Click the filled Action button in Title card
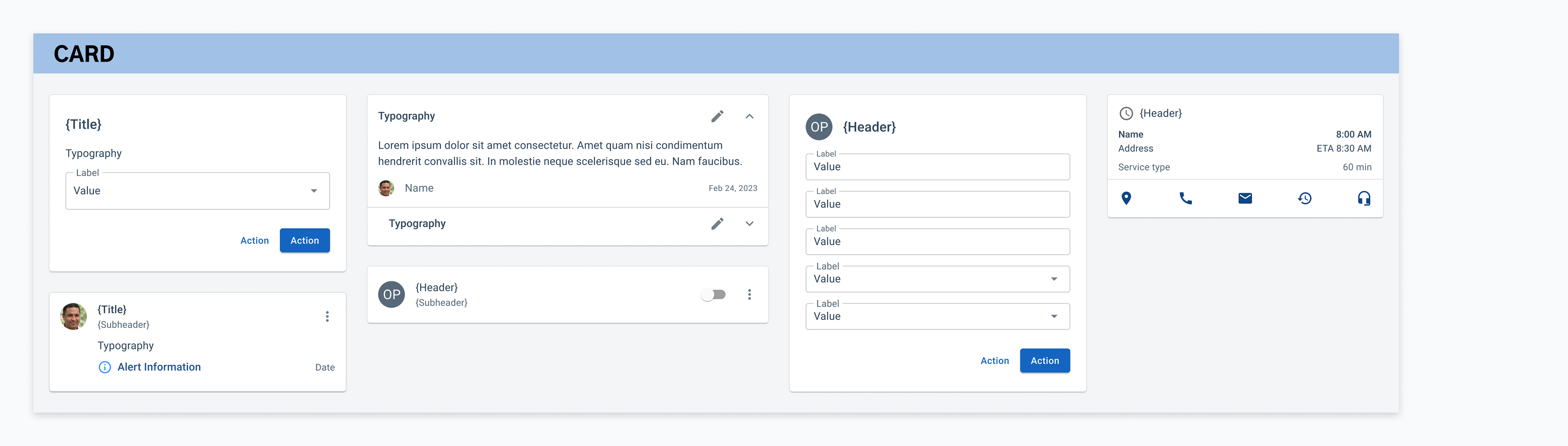The width and height of the screenshot is (1568, 446). coord(304,240)
